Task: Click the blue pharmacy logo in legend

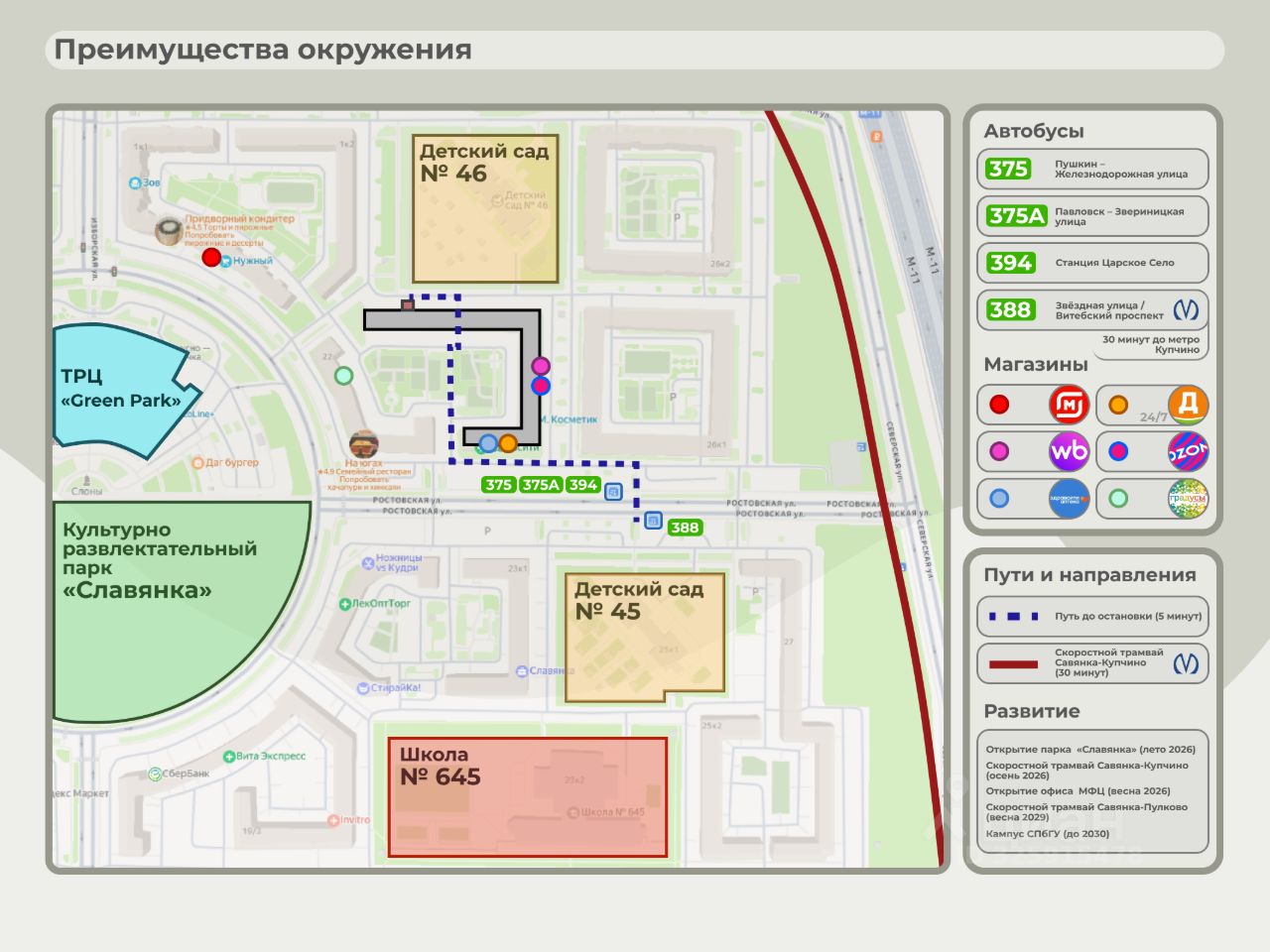Action: coord(1069,499)
